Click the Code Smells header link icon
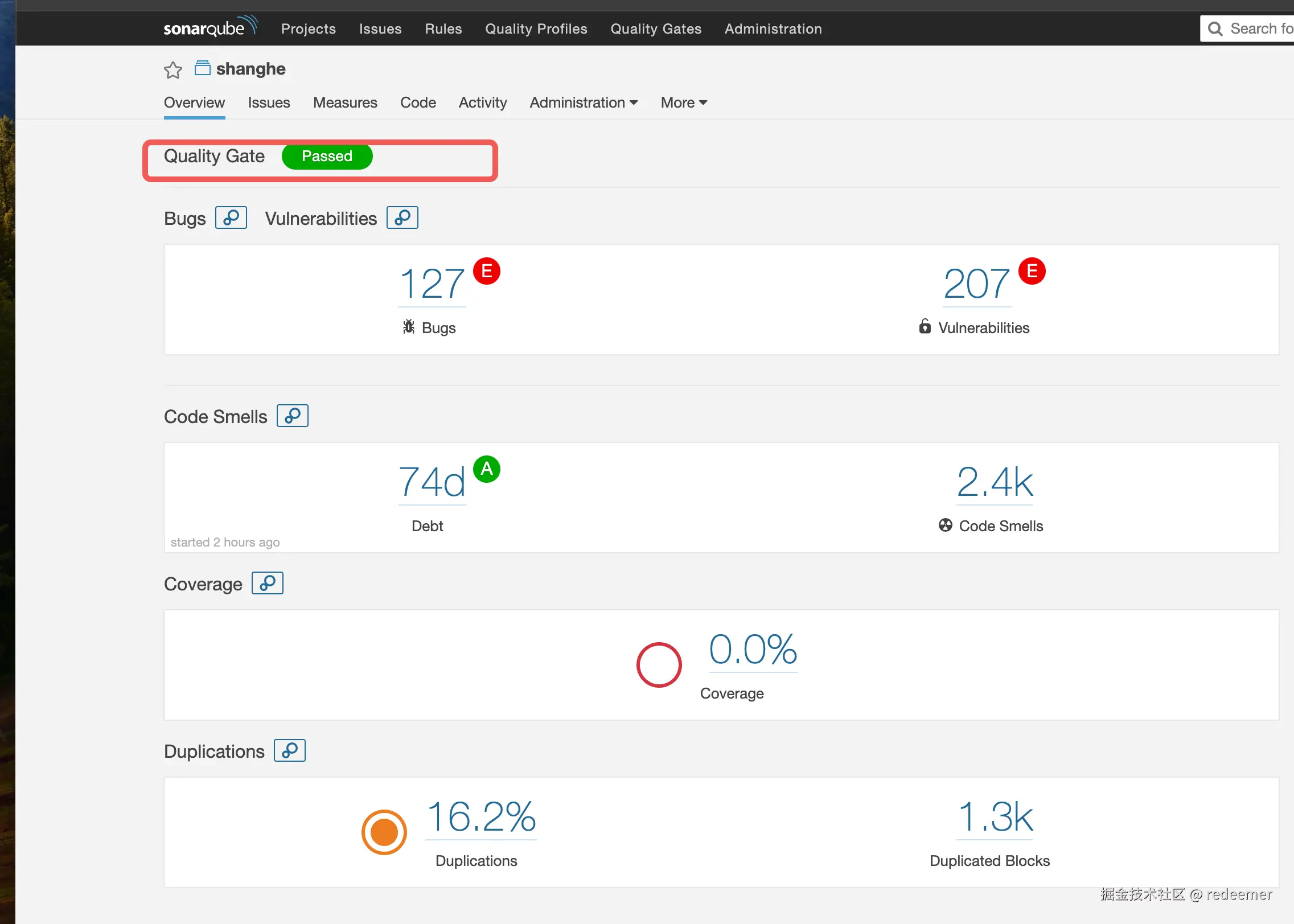This screenshot has width=1294, height=924. coord(292,416)
